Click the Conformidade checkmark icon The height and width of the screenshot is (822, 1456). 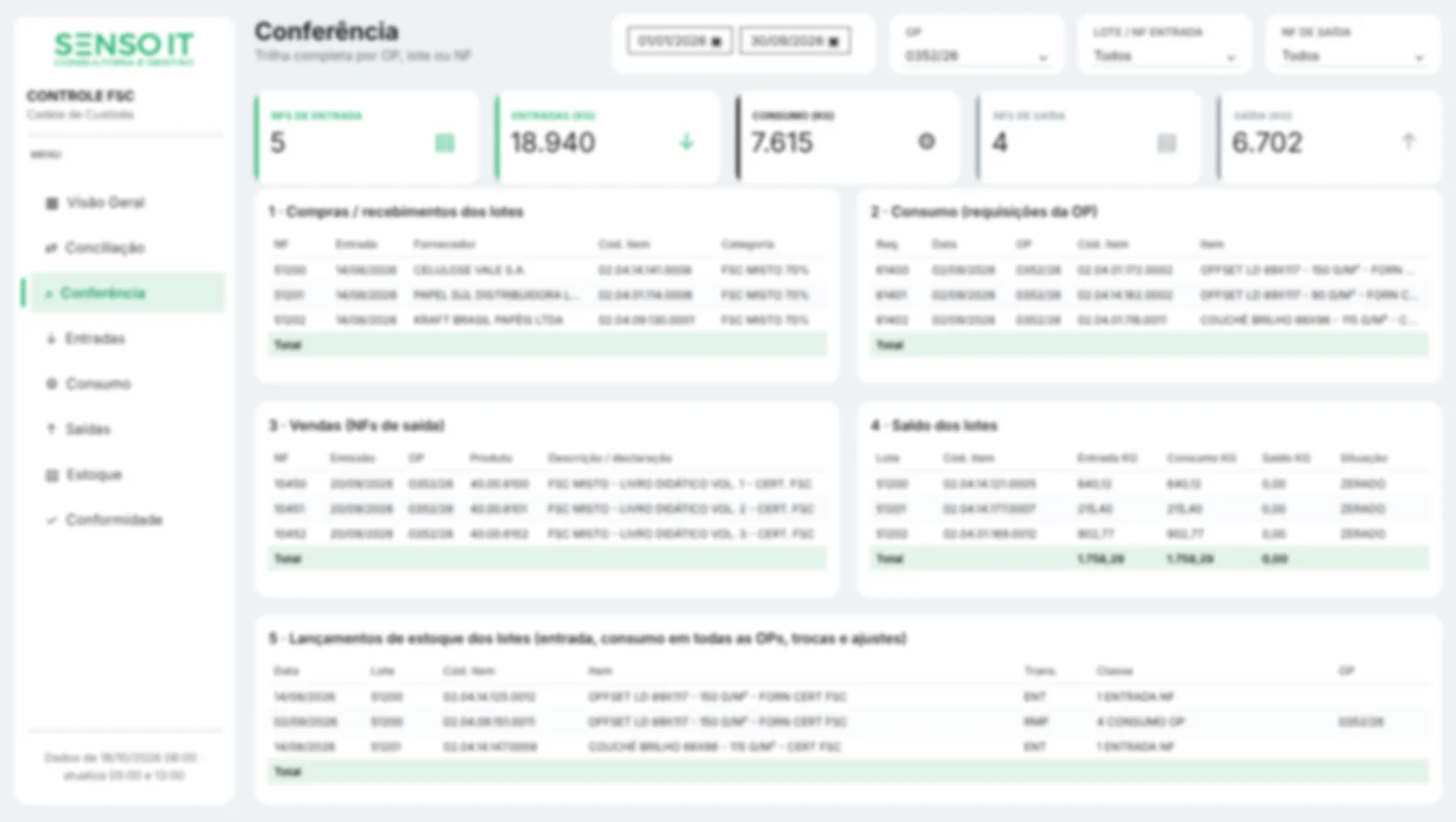click(x=51, y=520)
